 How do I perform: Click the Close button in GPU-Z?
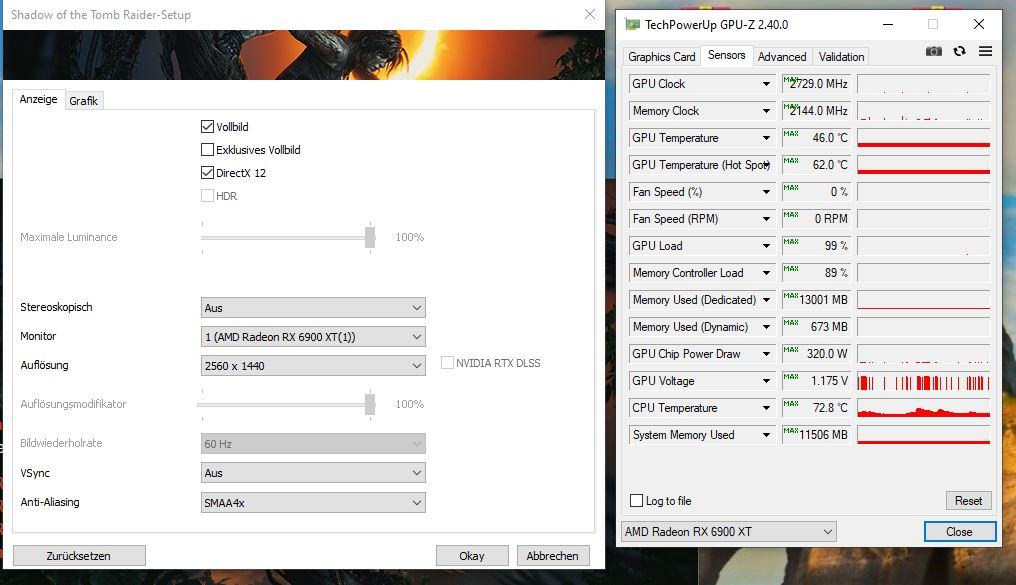(x=959, y=532)
